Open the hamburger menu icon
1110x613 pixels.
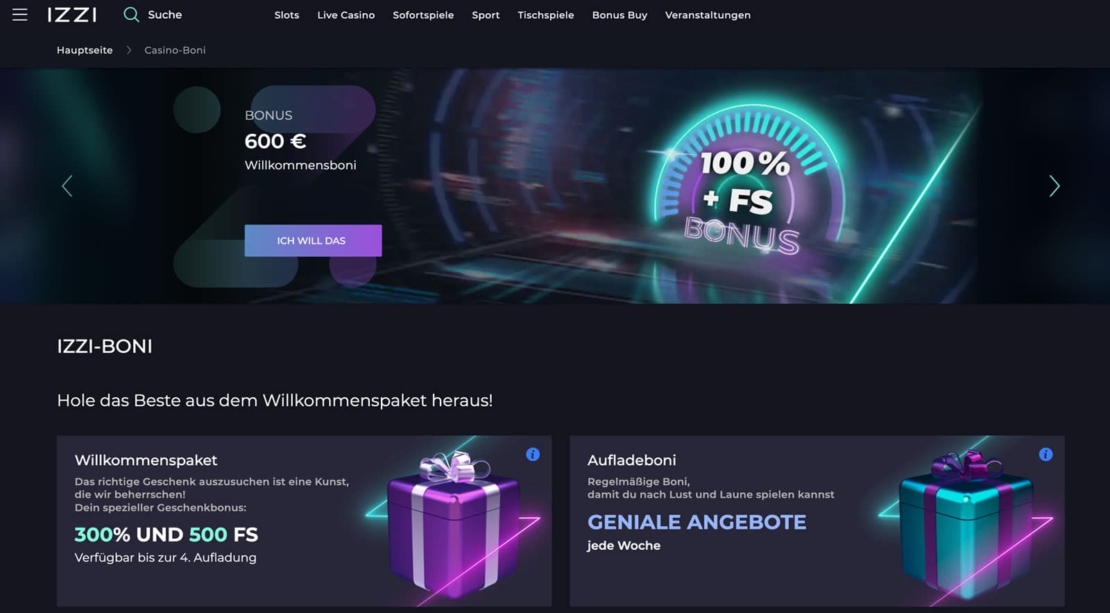(x=20, y=15)
